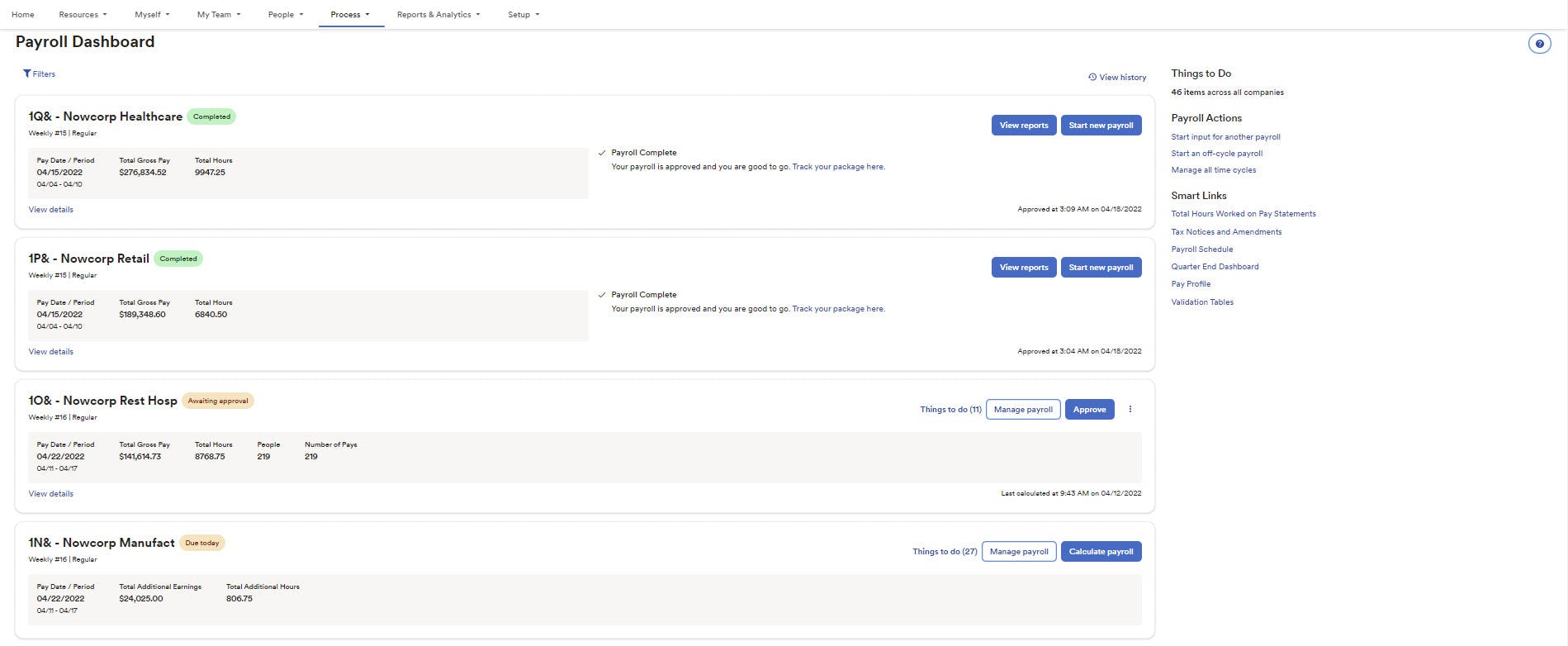The image size is (1568, 646).
Task: Go to the Home tab
Action: pos(23,14)
